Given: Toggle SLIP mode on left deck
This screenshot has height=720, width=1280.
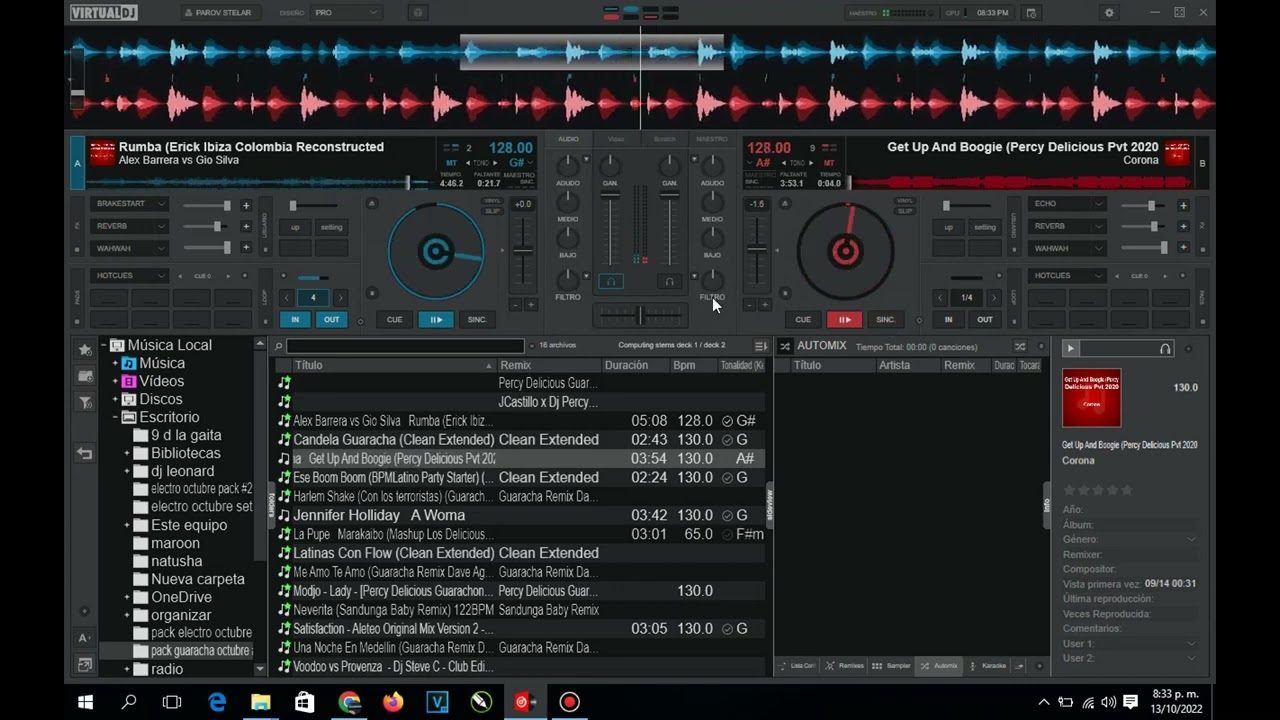Looking at the screenshot, I should 492,211.
